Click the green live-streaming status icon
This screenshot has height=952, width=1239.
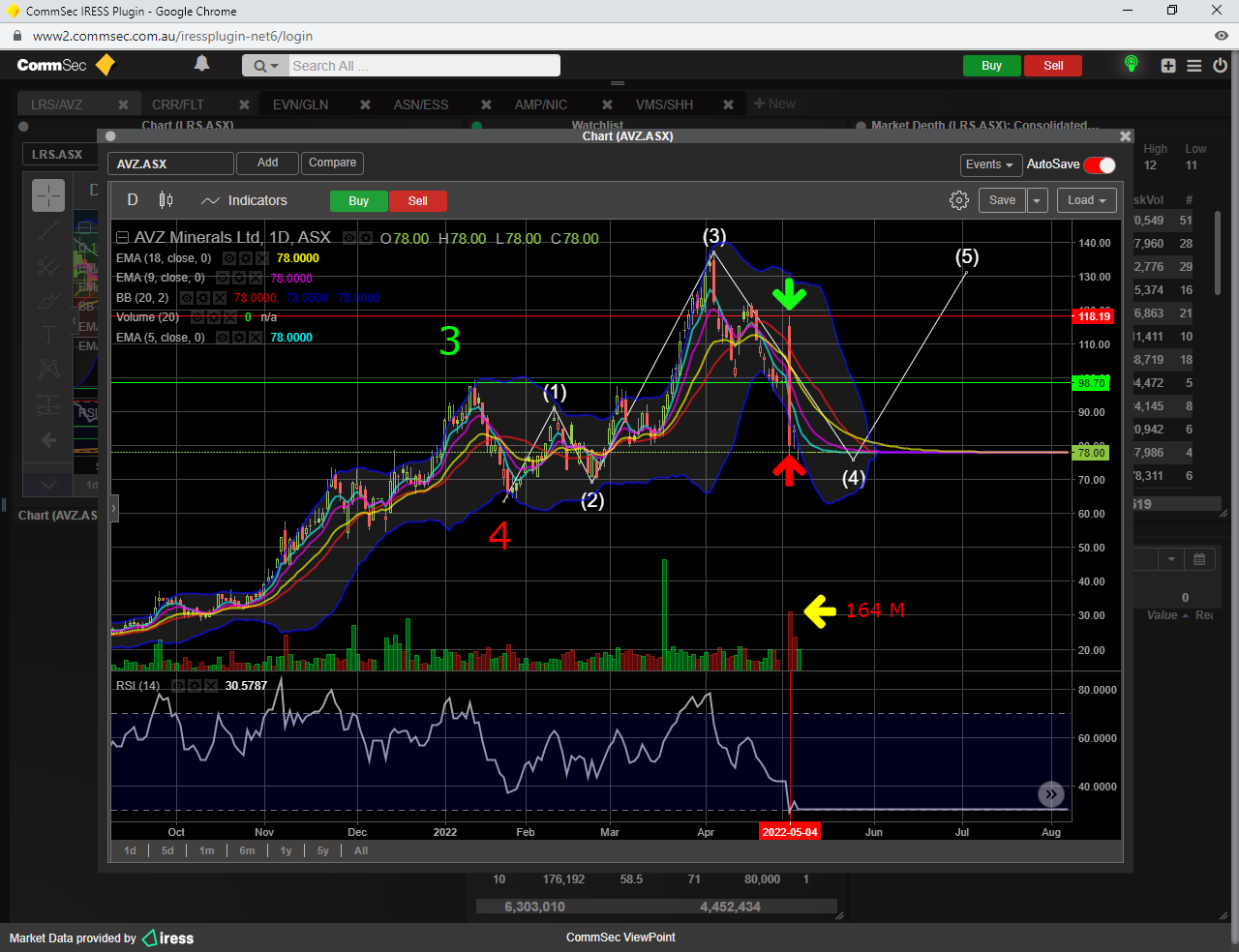tap(1131, 65)
